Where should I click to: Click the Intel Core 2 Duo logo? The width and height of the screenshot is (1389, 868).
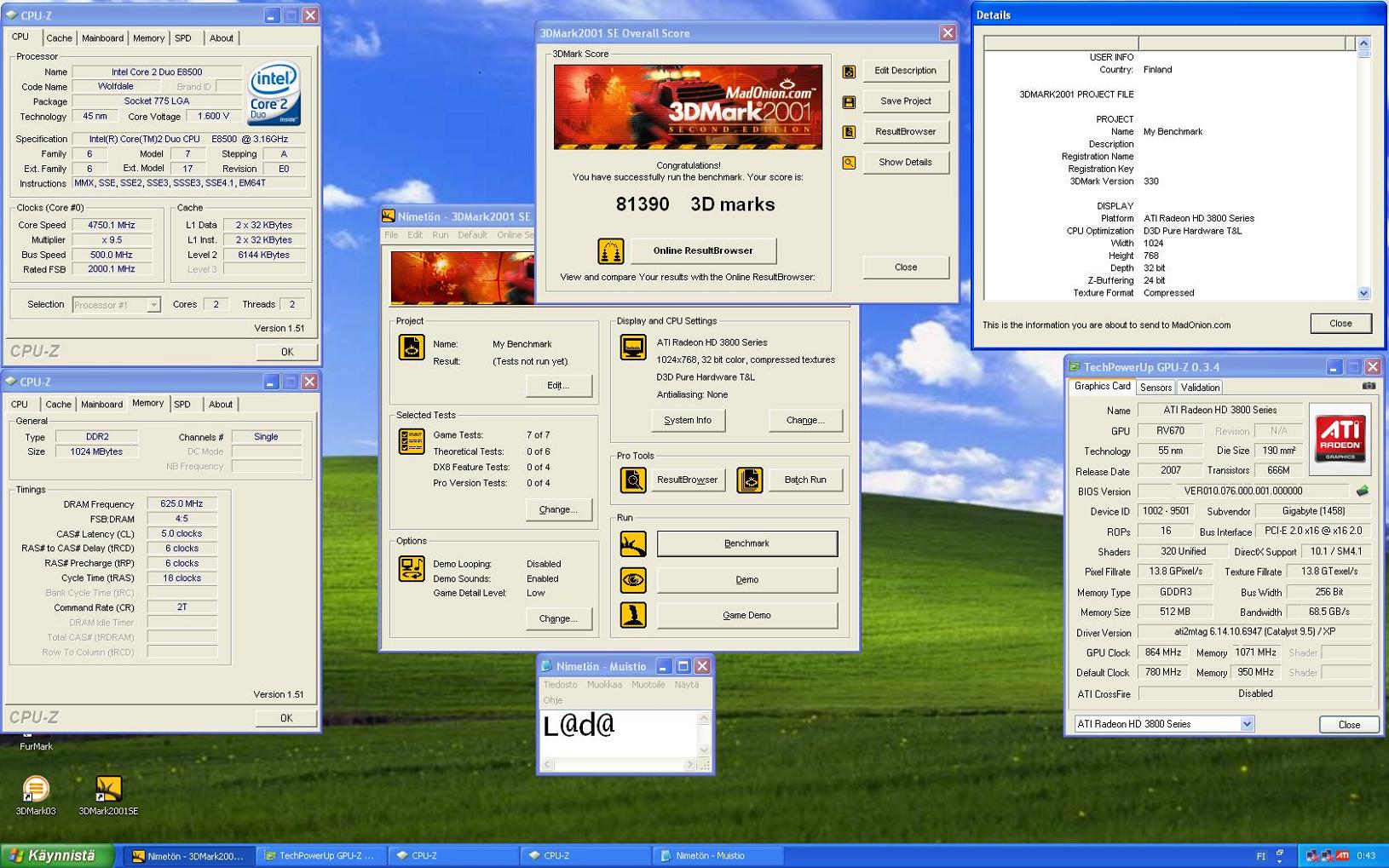[x=274, y=94]
